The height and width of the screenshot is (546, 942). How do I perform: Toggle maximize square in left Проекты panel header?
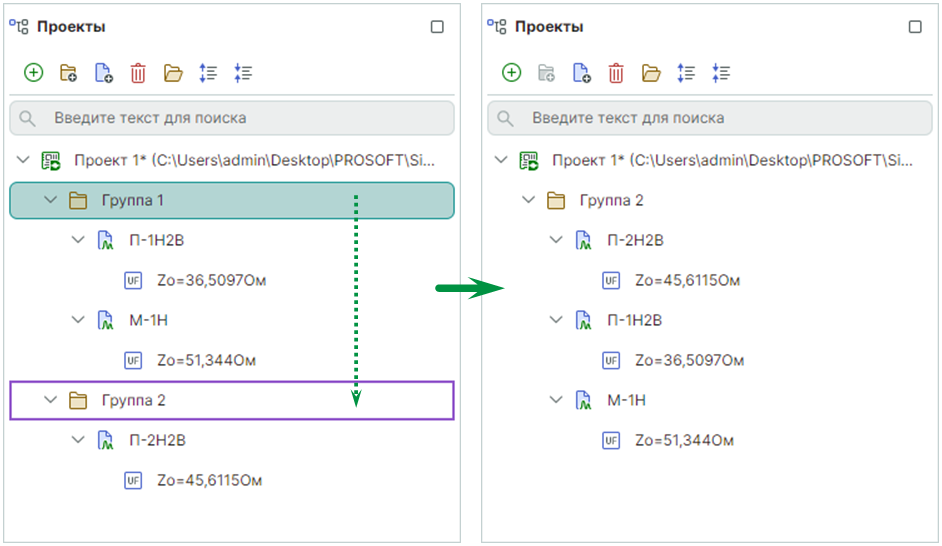tap(437, 27)
